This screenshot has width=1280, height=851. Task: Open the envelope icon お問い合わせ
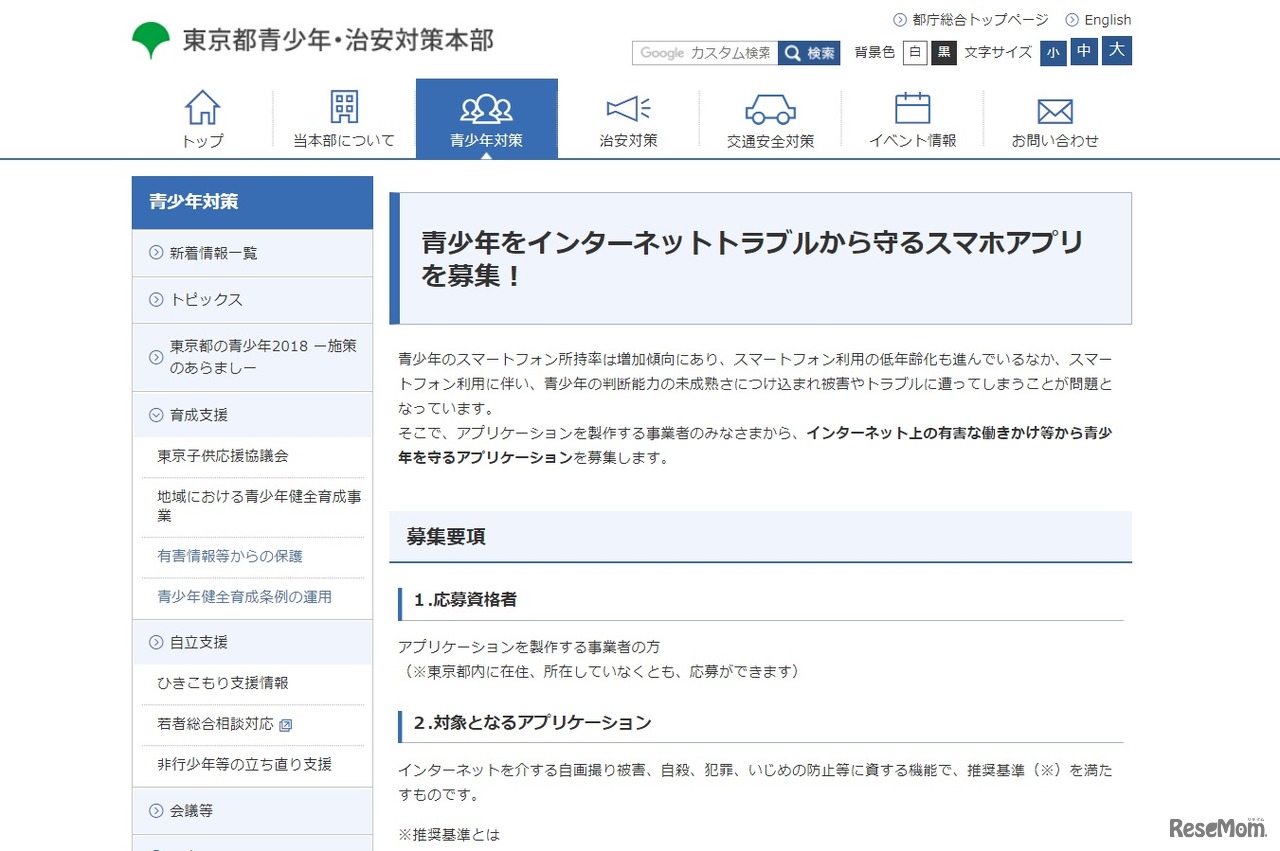click(1055, 110)
